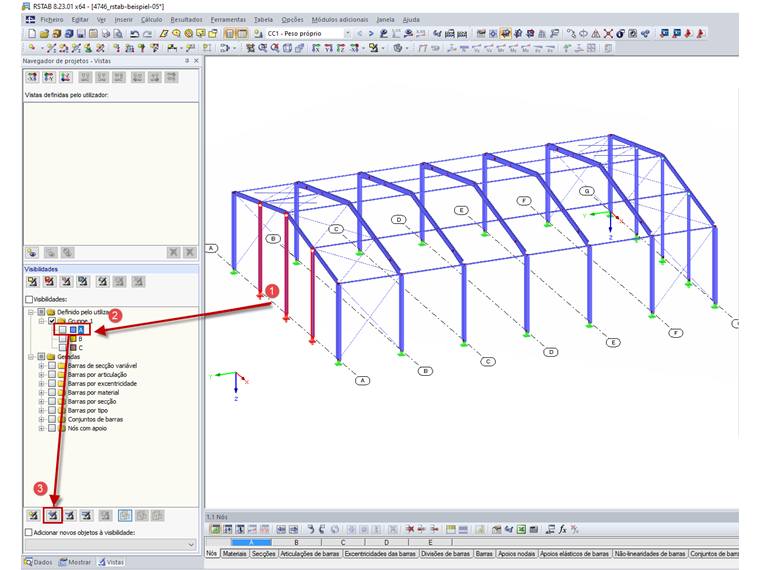Expand Barras por secção node

(x=41, y=402)
